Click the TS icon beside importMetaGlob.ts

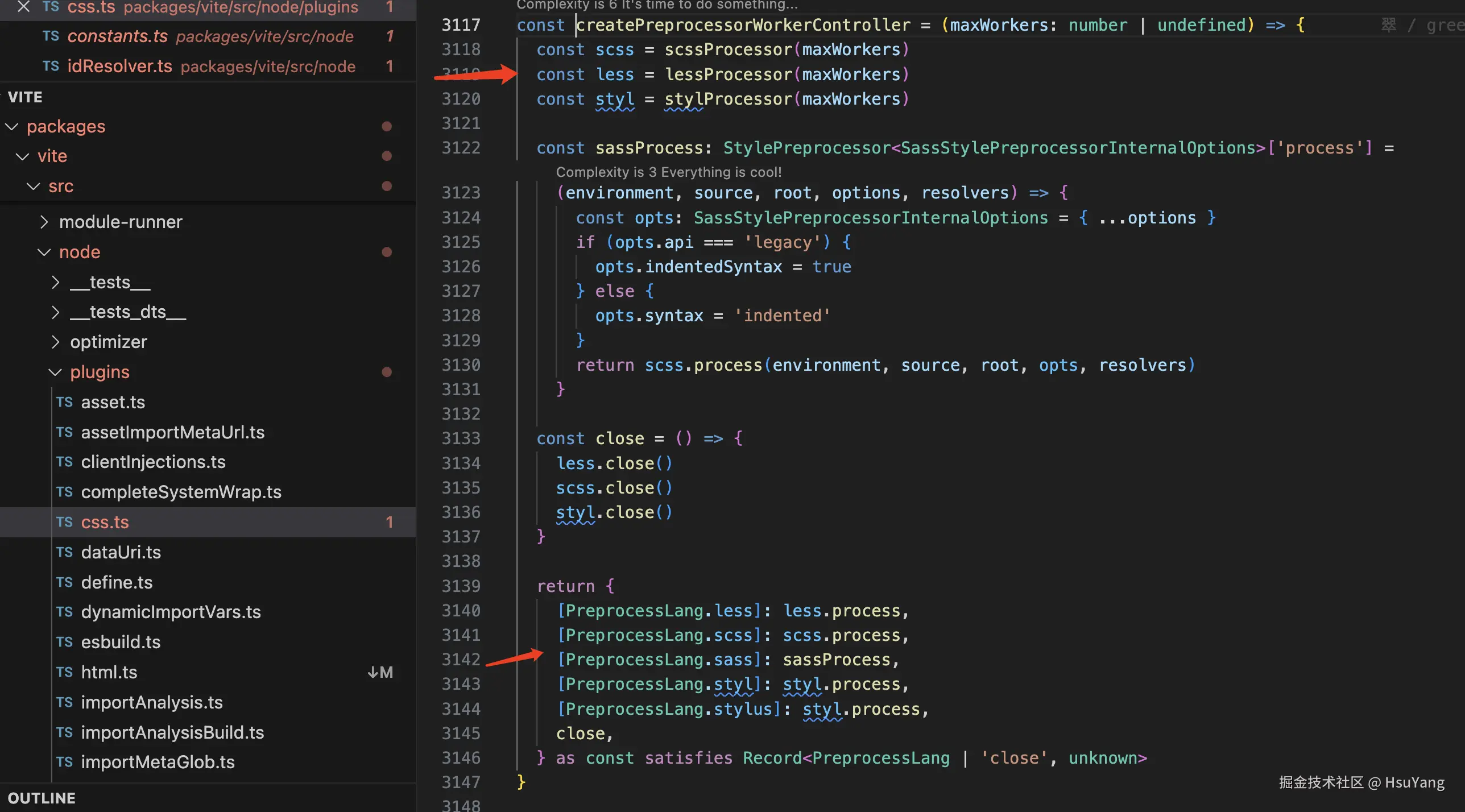pyautogui.click(x=64, y=762)
